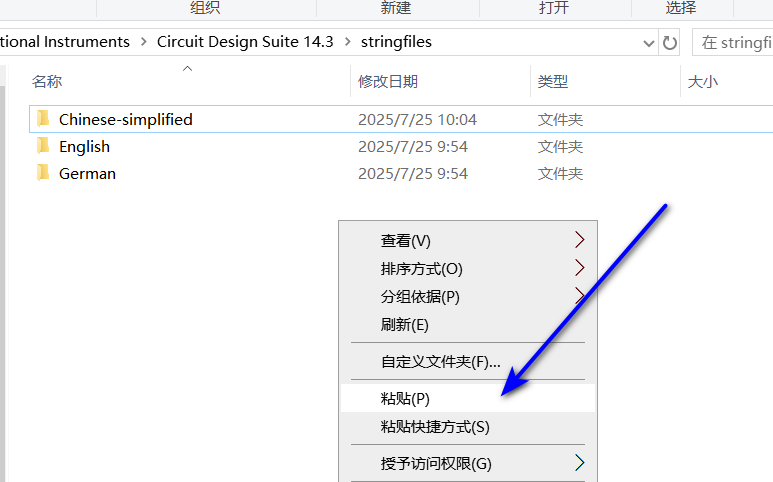Click the Chinese-simplified folder icon
This screenshot has width=773, height=482.
42,119
